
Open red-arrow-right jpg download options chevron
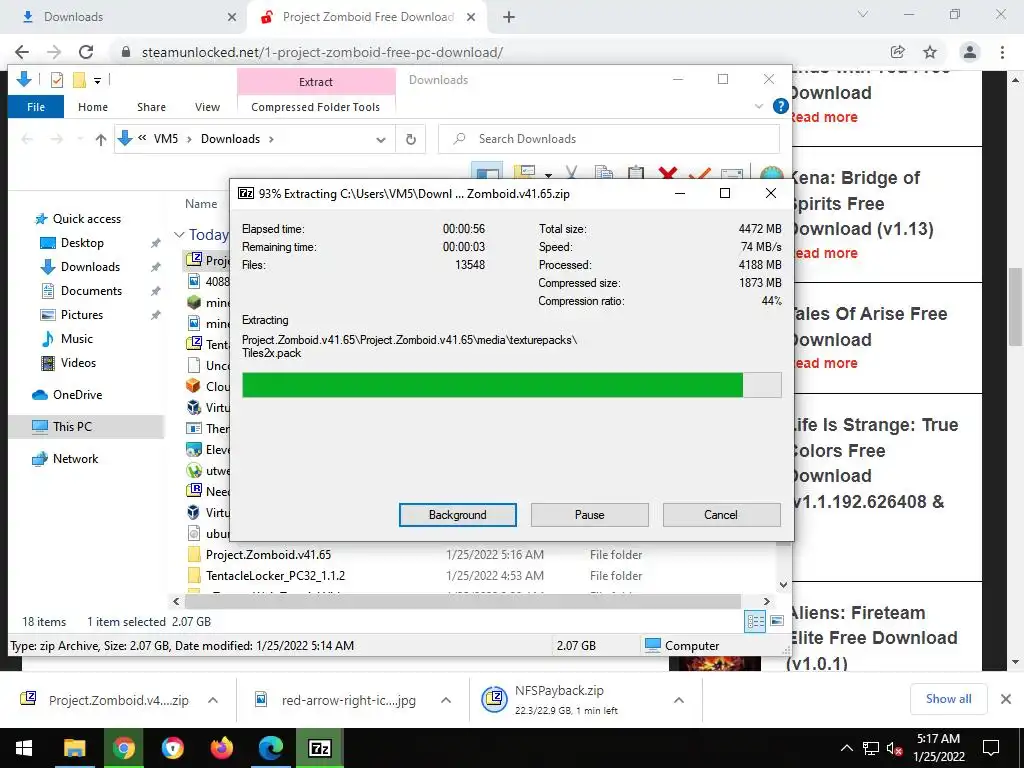click(446, 700)
